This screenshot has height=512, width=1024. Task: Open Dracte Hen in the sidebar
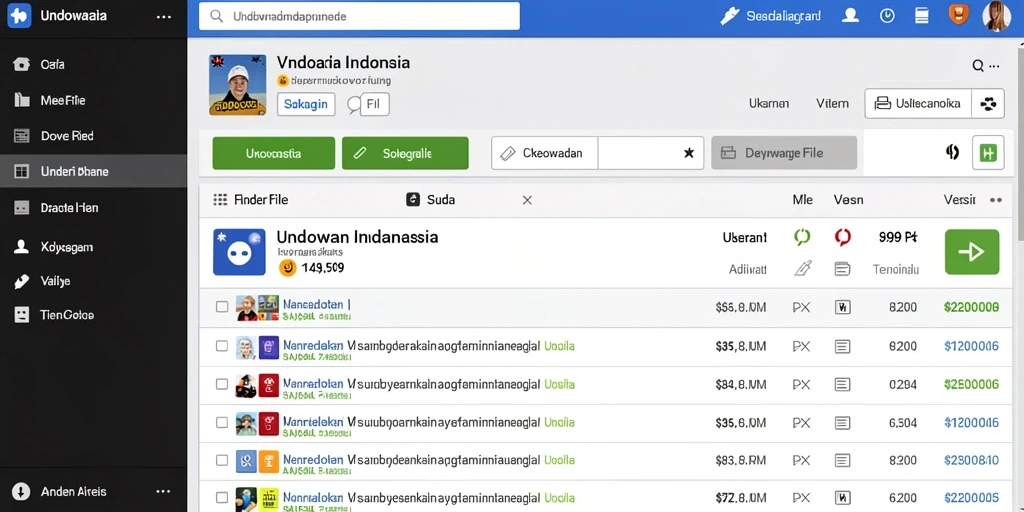(69, 208)
